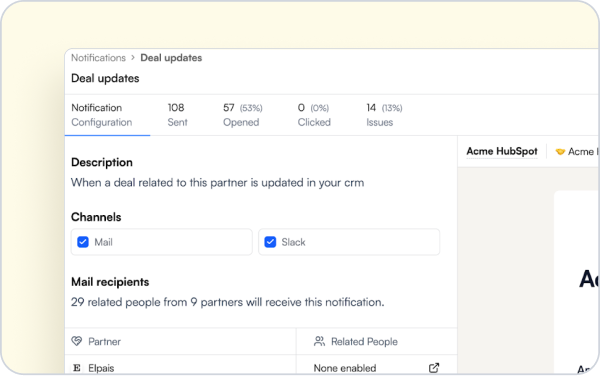The height and width of the screenshot is (376, 600).
Task: Click the handshake emoji beside Acme tab
Action: click(560, 152)
